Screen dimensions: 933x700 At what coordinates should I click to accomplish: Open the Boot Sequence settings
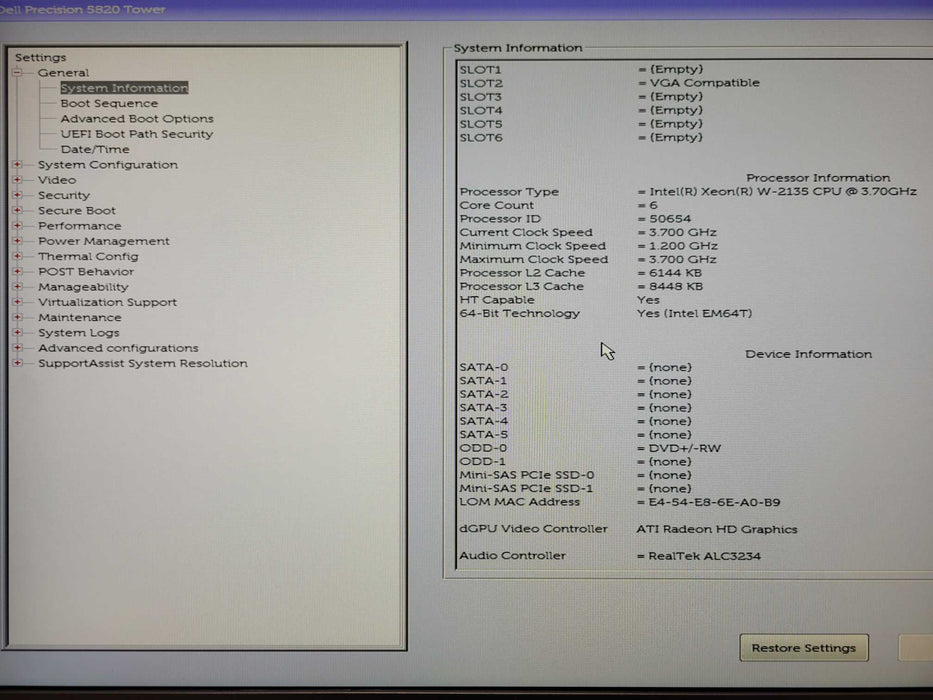pos(109,104)
